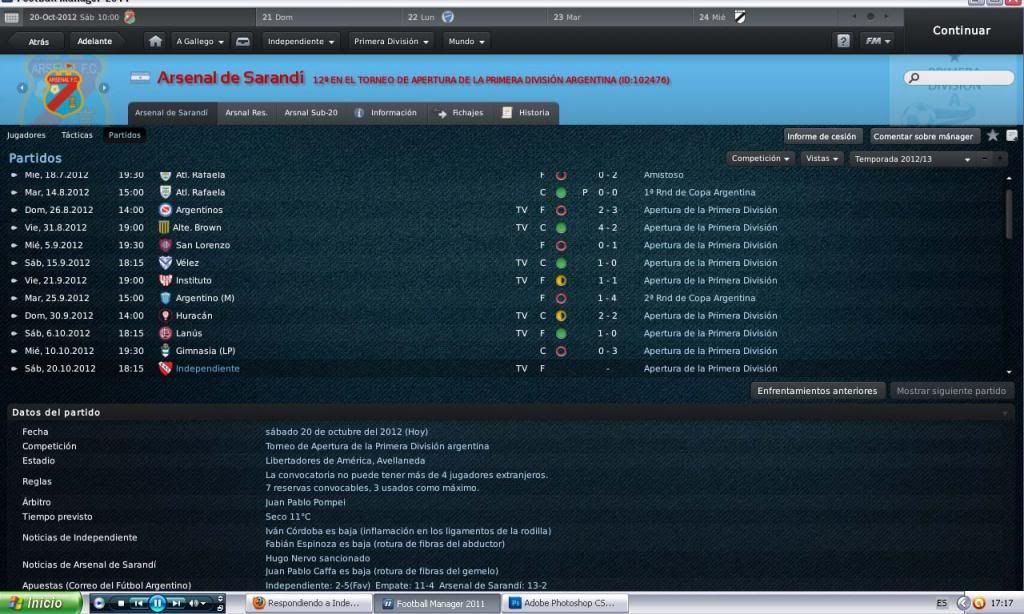Open the calendar icon beside the date

pos(12,18)
